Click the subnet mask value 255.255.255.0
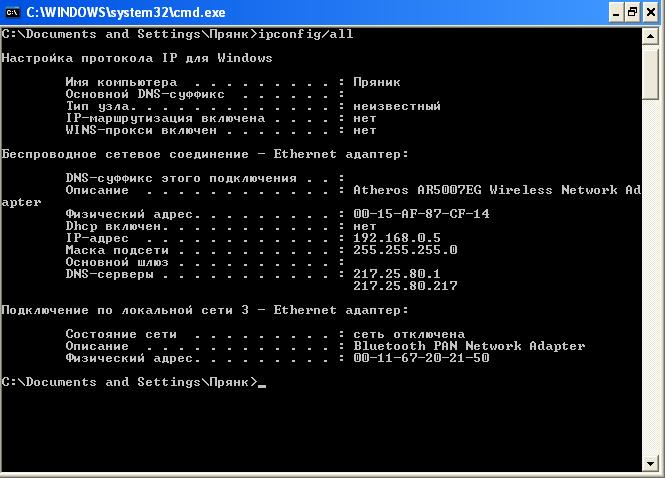665x478 pixels. 405,250
